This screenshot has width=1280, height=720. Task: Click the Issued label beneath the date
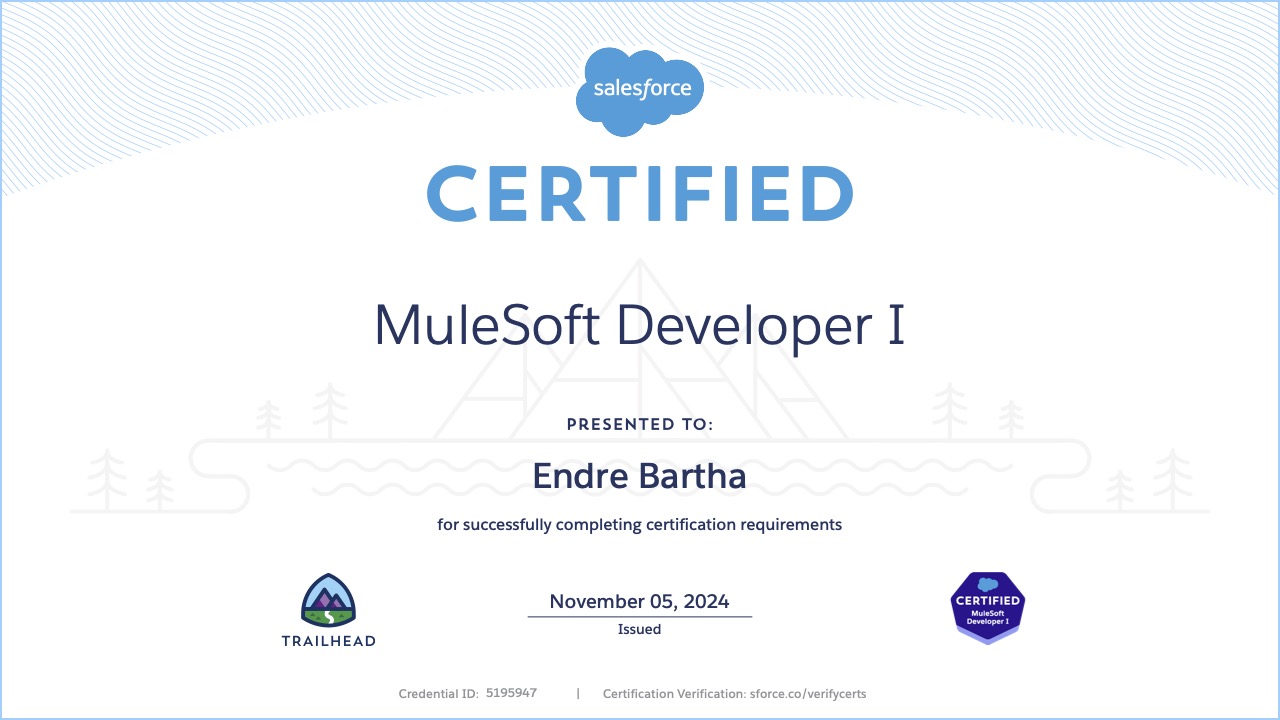639,629
